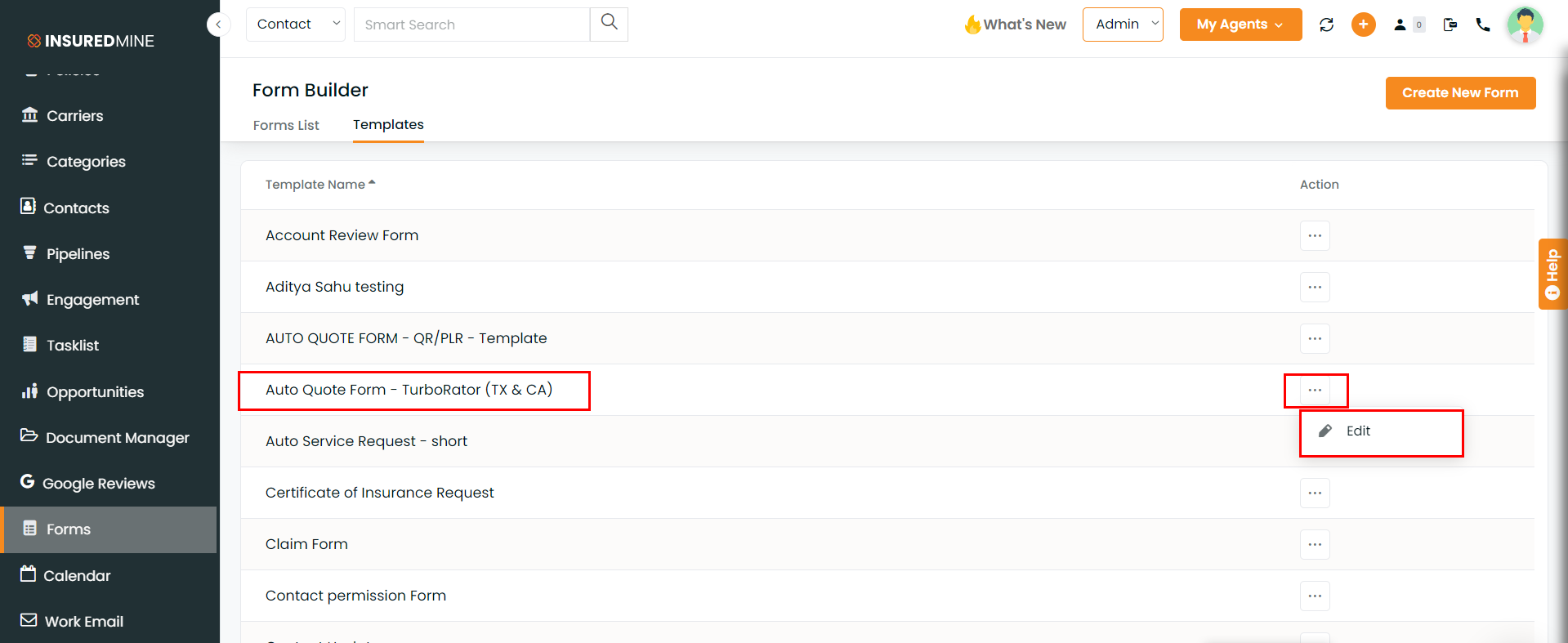
Task: Switch to the Forms List tab
Action: pos(286,125)
